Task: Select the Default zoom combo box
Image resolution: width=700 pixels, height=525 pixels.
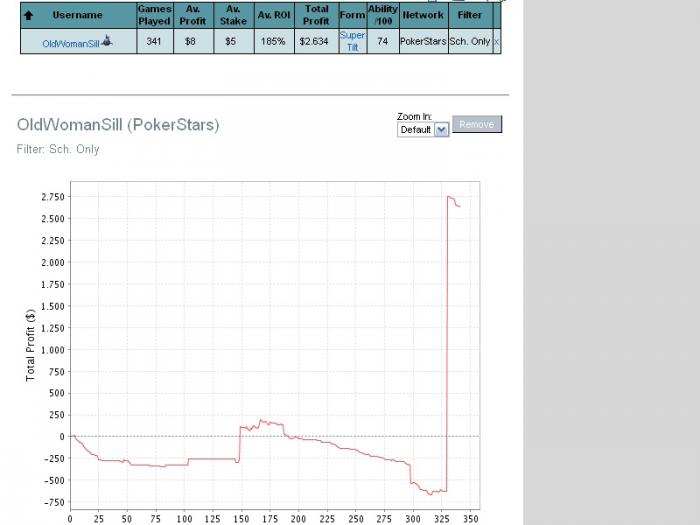Action: (423, 130)
